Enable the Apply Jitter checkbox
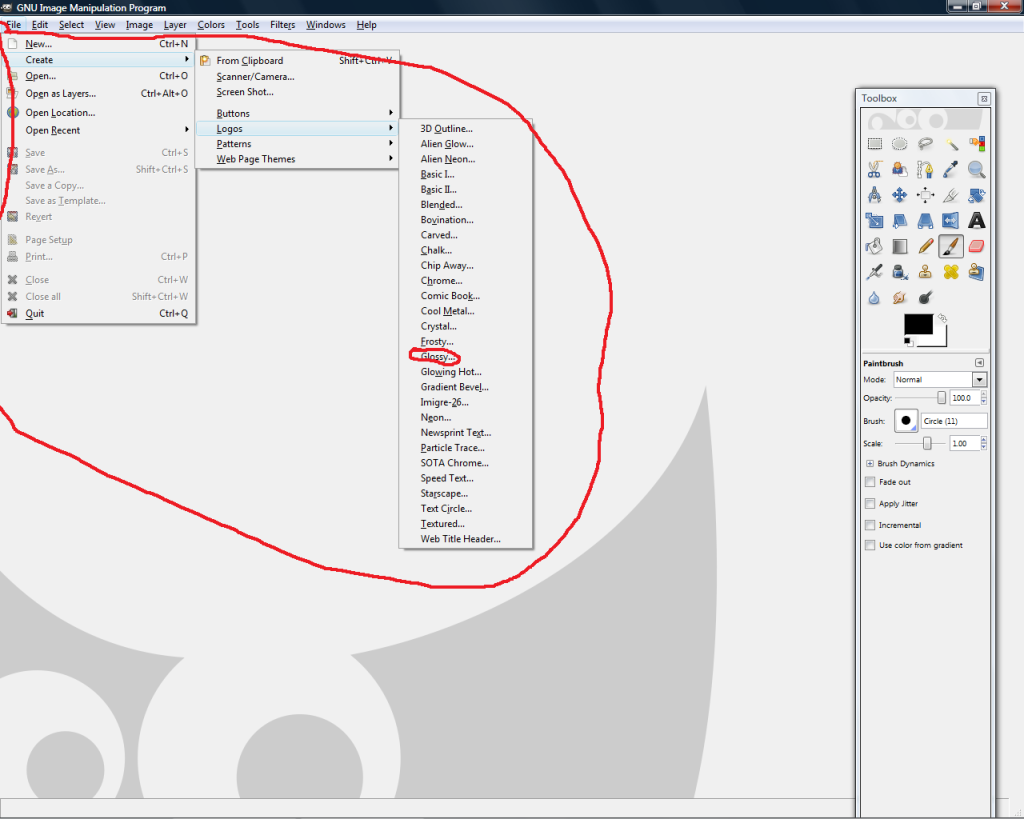Viewport: 1024px width, 819px height. pyautogui.click(x=870, y=504)
